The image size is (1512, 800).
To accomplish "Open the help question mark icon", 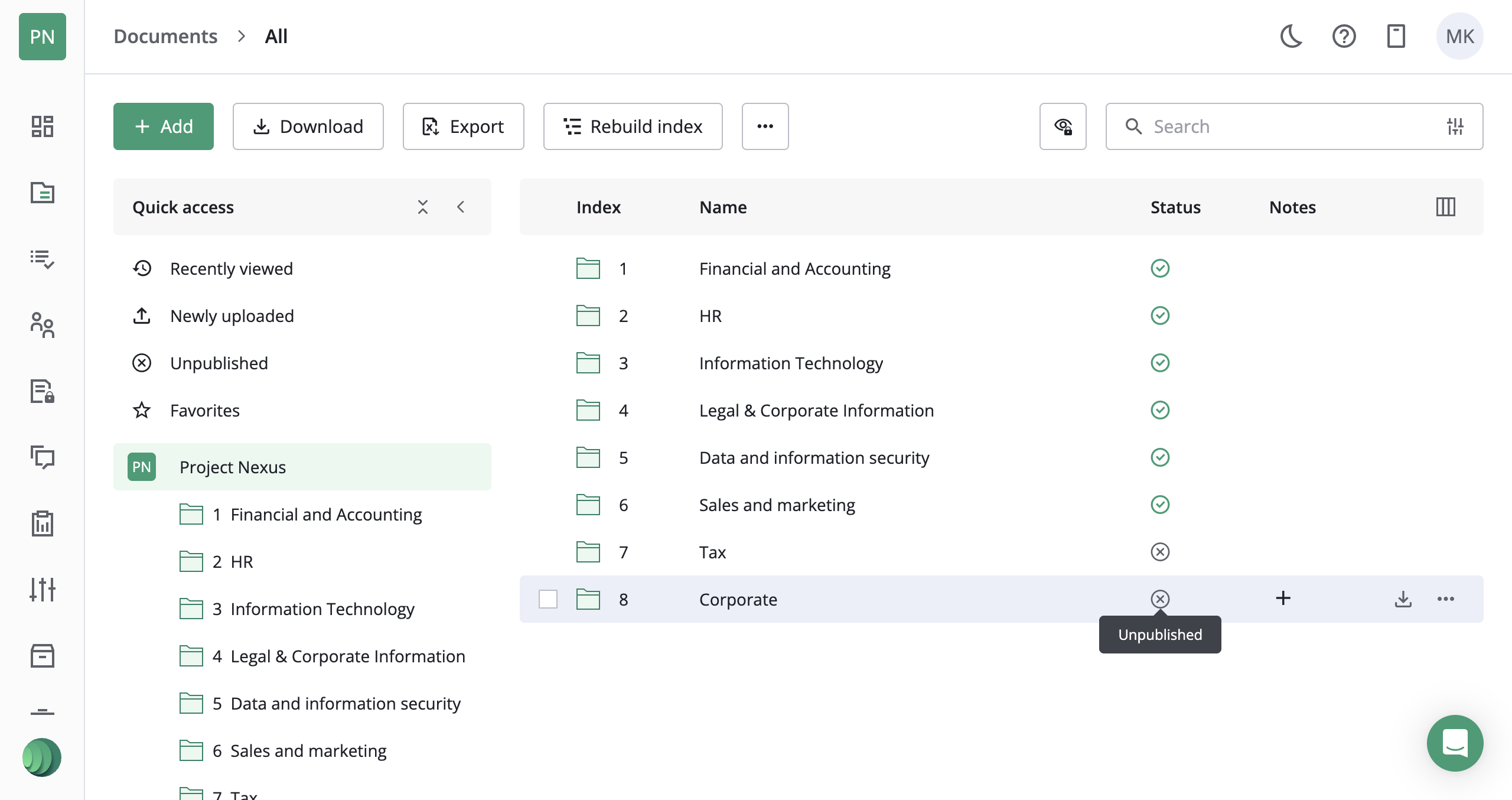I will point(1344,37).
